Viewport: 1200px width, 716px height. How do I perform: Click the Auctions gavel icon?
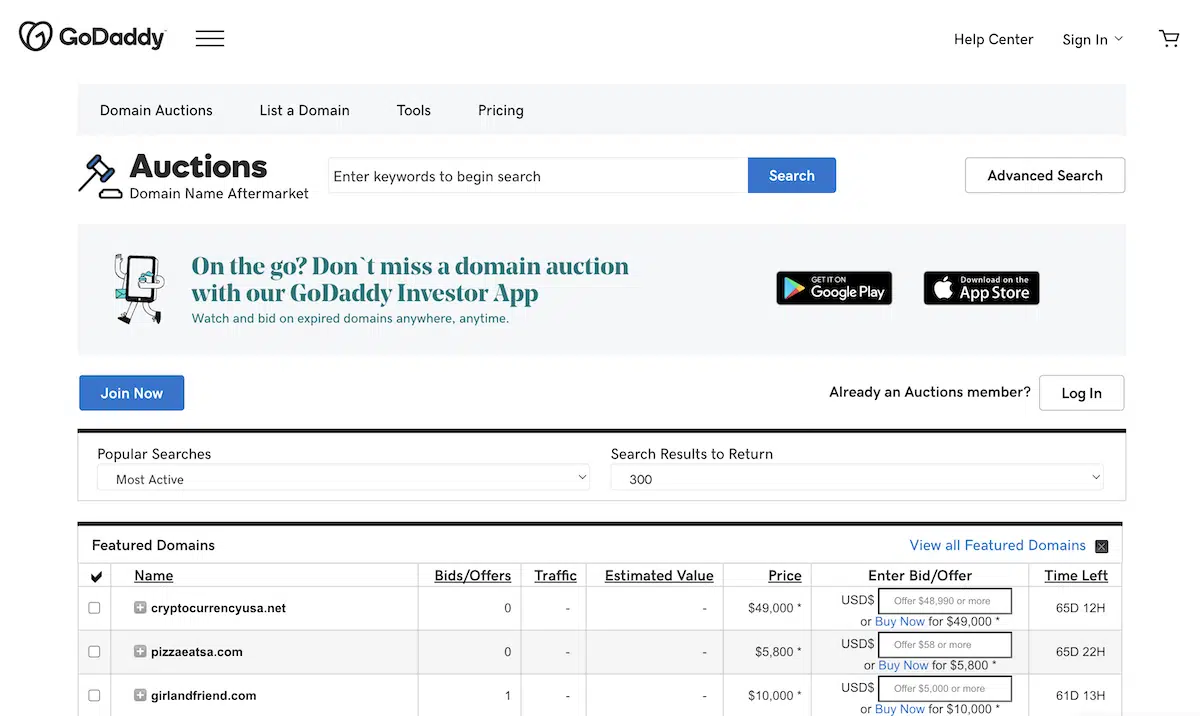point(100,176)
